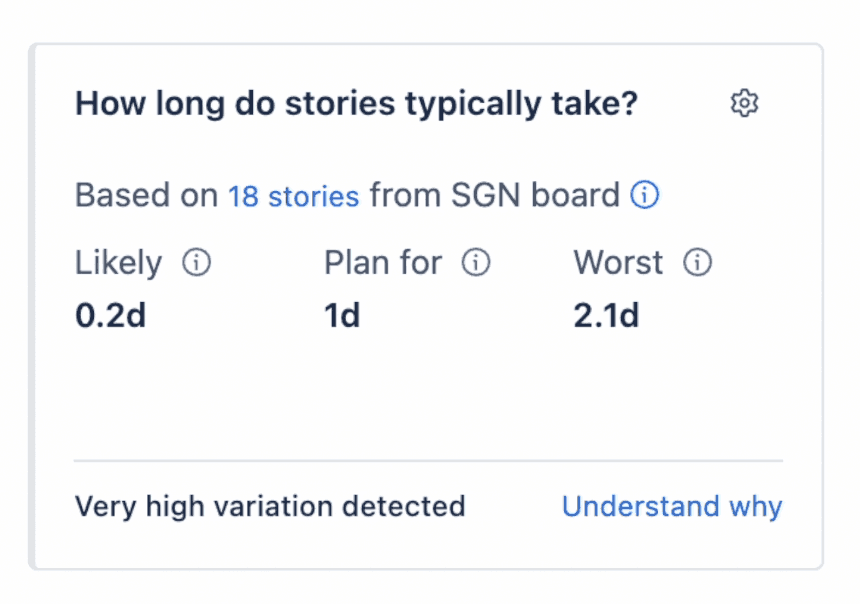Click the "from SGN board" text
The height and width of the screenshot is (604, 860).
494,196
